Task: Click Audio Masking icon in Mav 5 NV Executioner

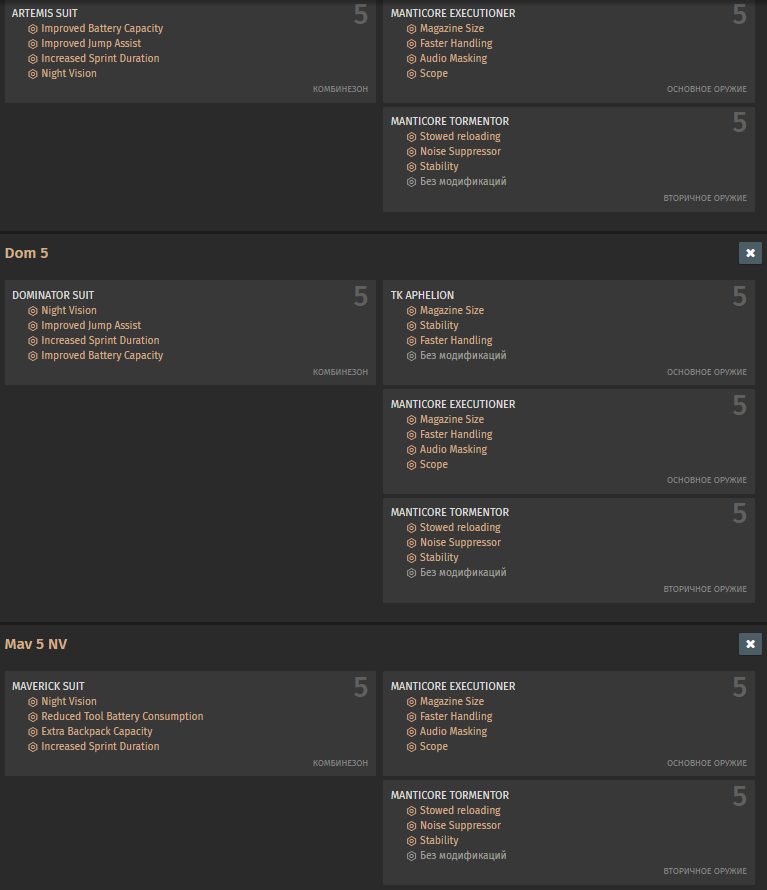Action: (x=411, y=732)
